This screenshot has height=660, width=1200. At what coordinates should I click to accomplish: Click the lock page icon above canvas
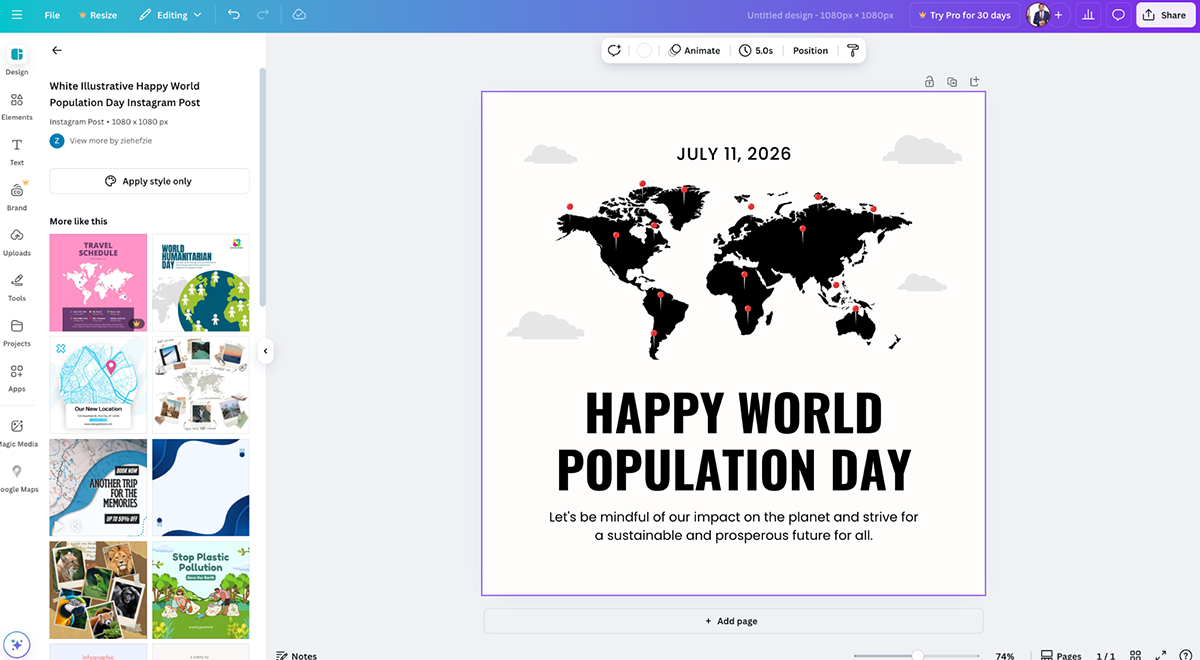point(929,82)
